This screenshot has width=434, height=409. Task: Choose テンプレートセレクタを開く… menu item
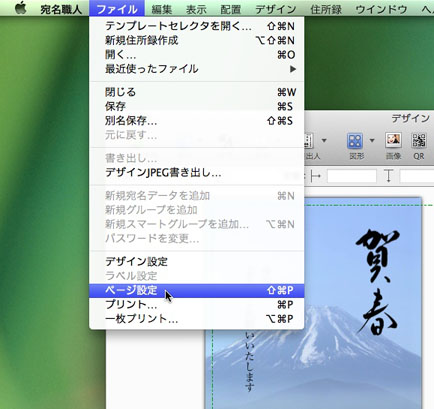197,26
